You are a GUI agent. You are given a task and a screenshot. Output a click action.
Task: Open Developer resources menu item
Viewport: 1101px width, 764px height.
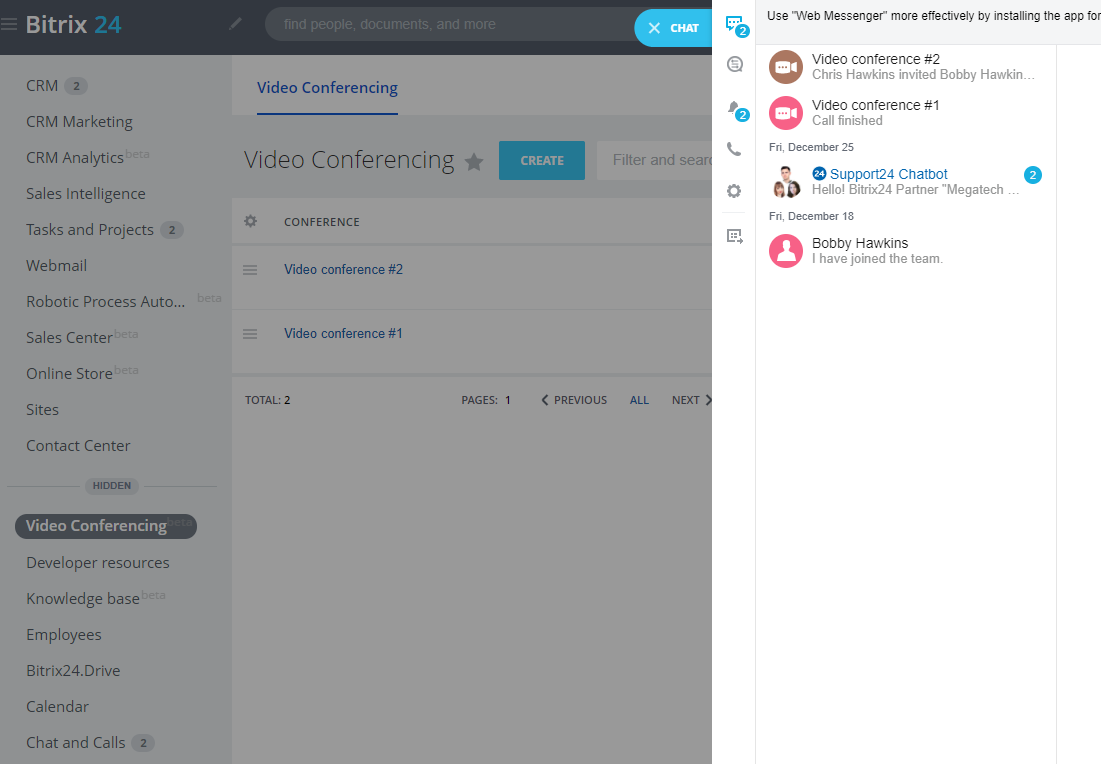98,563
